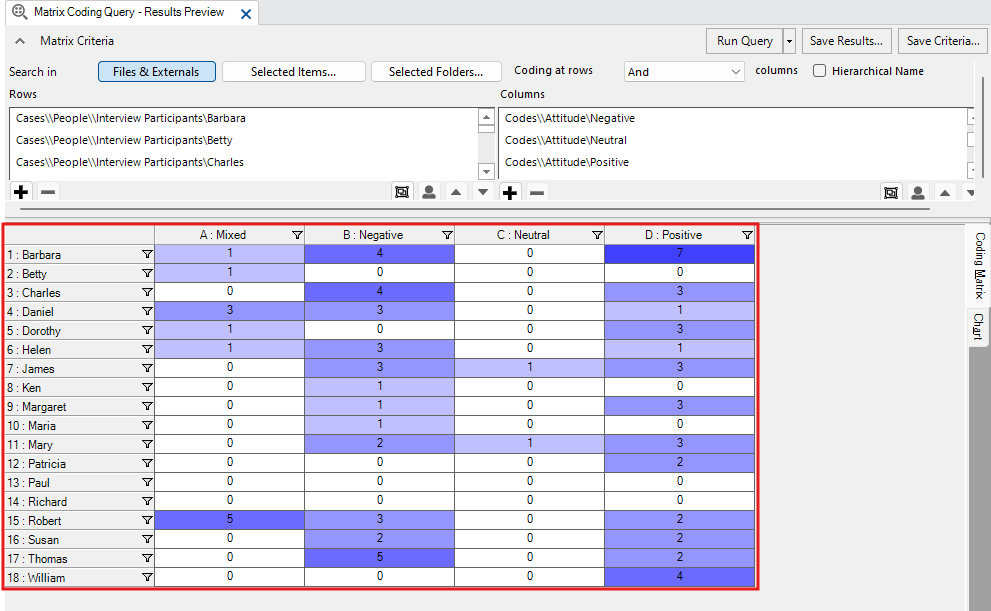Viewport: 991px width, 611px height.
Task: Click the Files & Externals button
Action: (157, 71)
